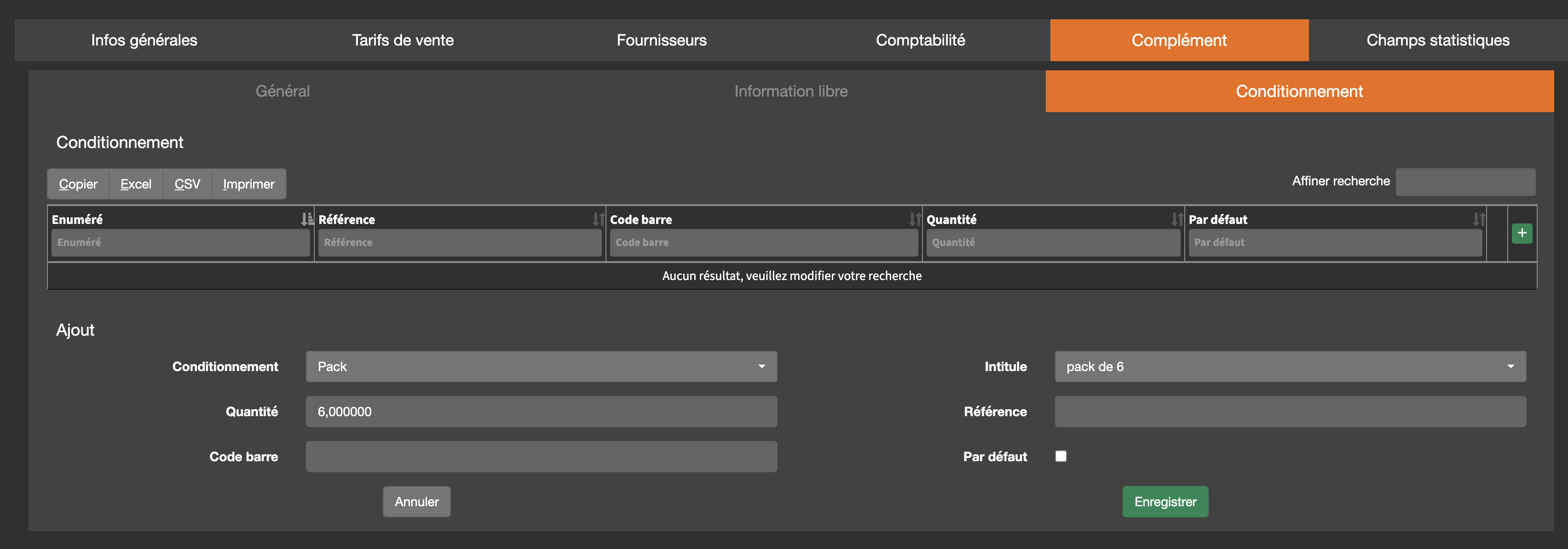Sort by Enuméré column sort icon

(307, 219)
